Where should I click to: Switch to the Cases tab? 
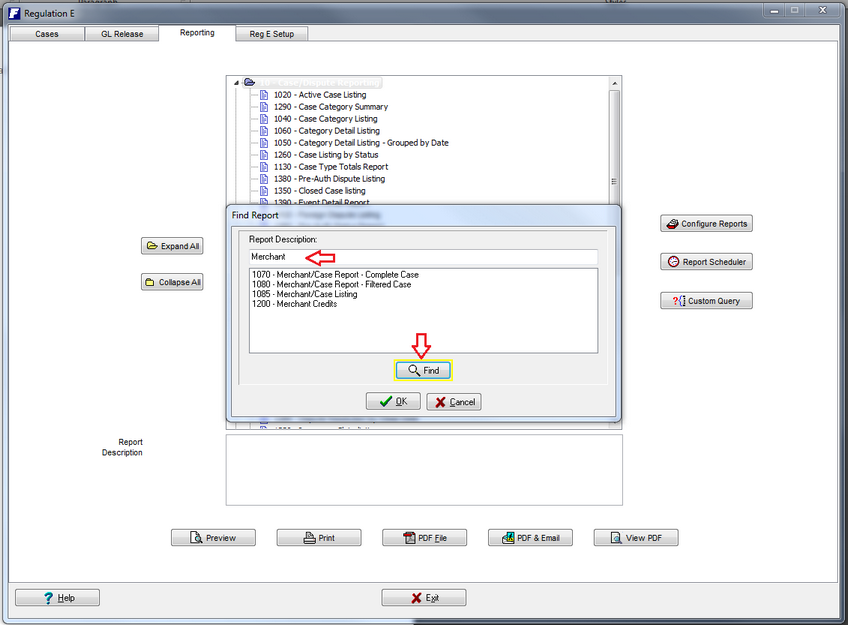46,34
